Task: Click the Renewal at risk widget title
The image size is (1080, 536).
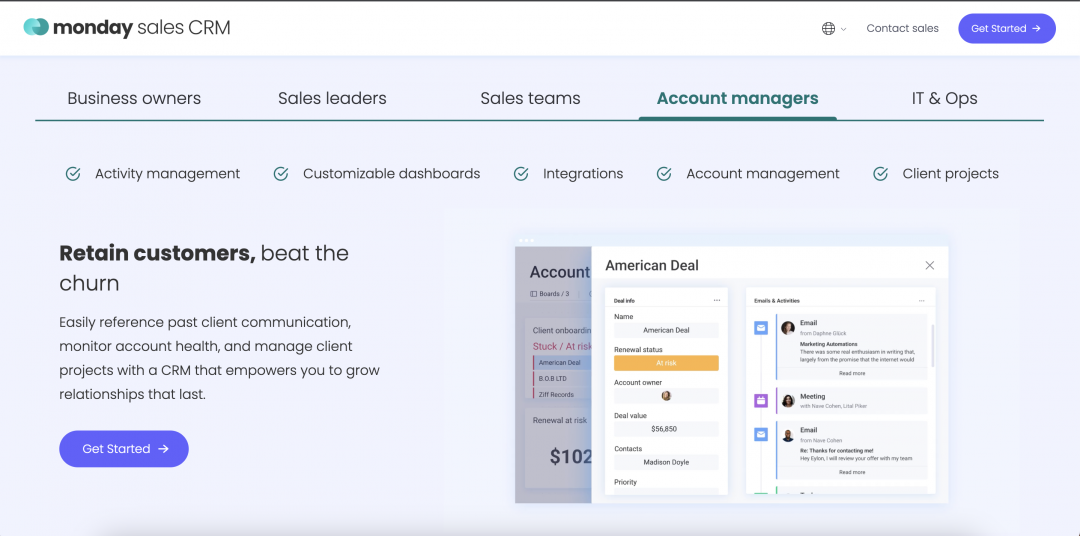Action: tap(560, 420)
